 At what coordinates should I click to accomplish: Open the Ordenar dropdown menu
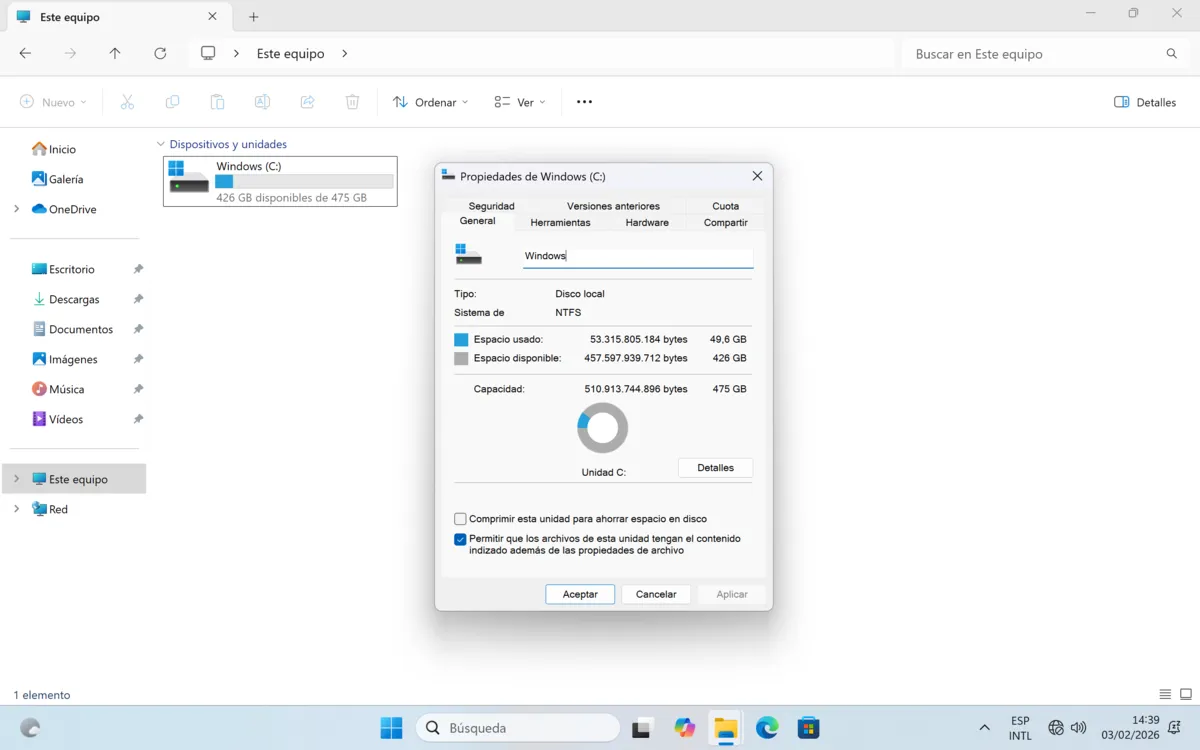pyautogui.click(x=430, y=102)
